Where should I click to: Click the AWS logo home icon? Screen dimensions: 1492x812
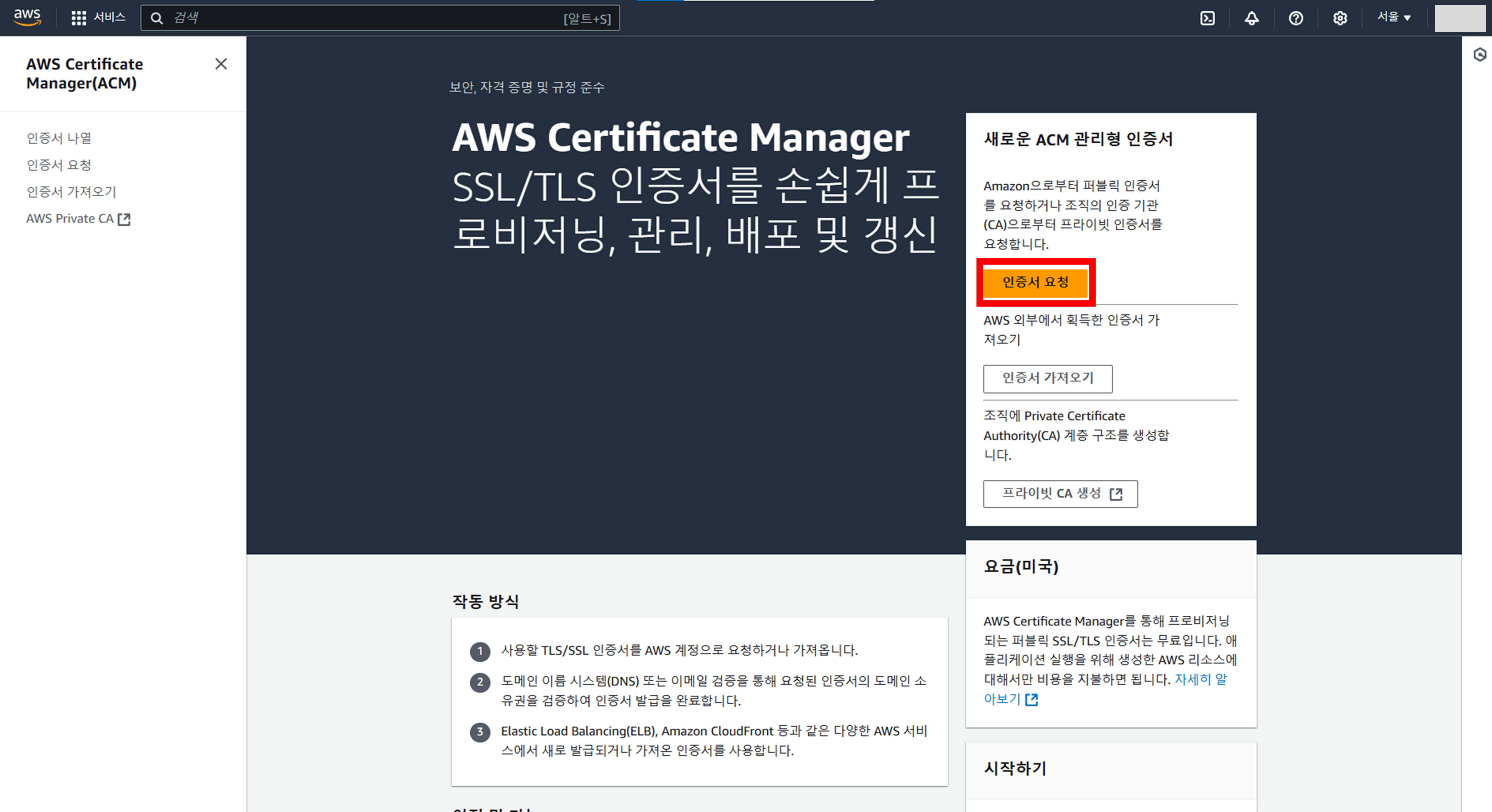point(27,17)
